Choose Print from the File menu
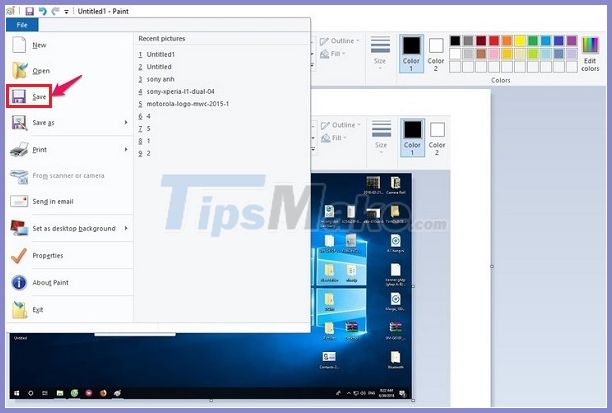Screen dimensions: 612x413 tap(64, 150)
